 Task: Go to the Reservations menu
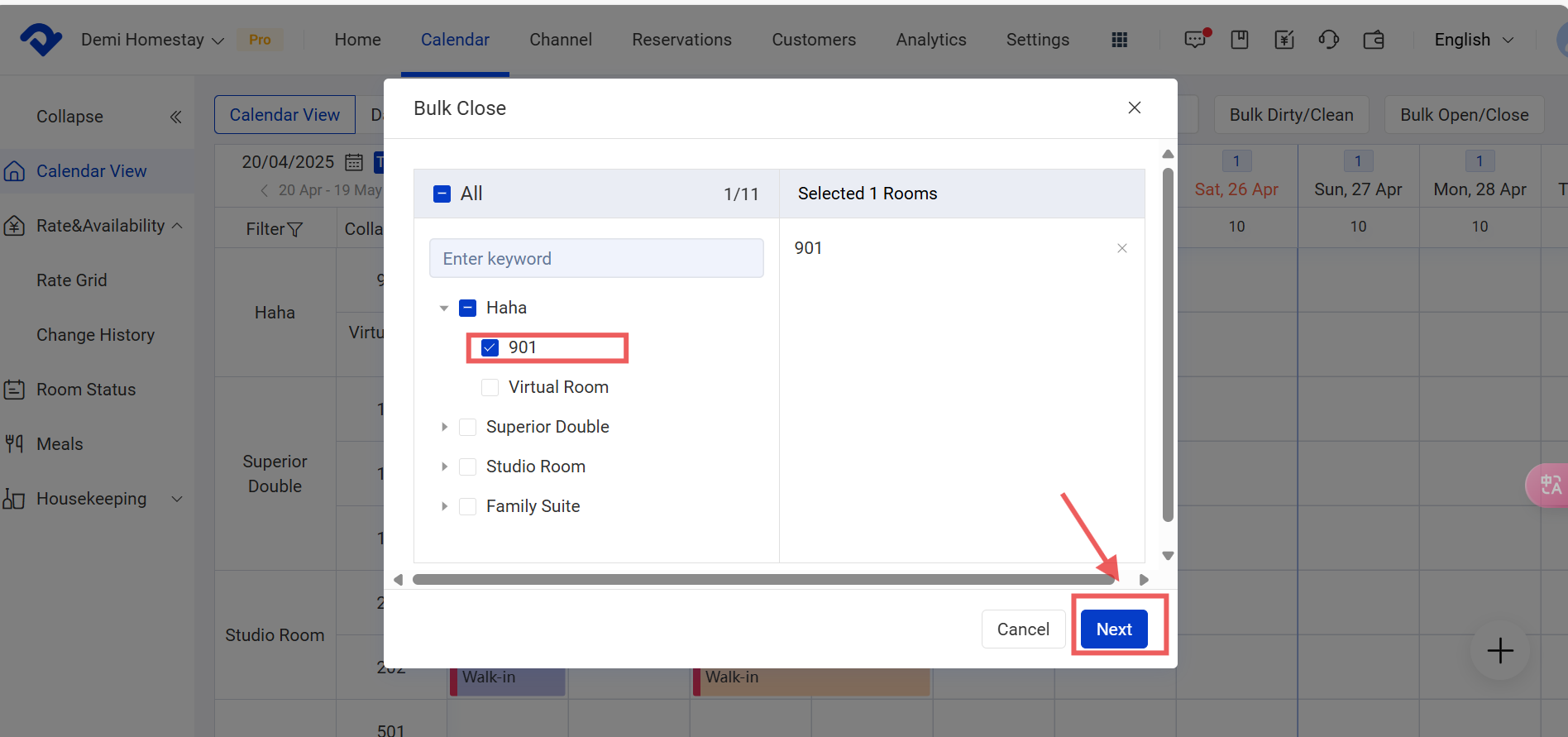(x=681, y=40)
